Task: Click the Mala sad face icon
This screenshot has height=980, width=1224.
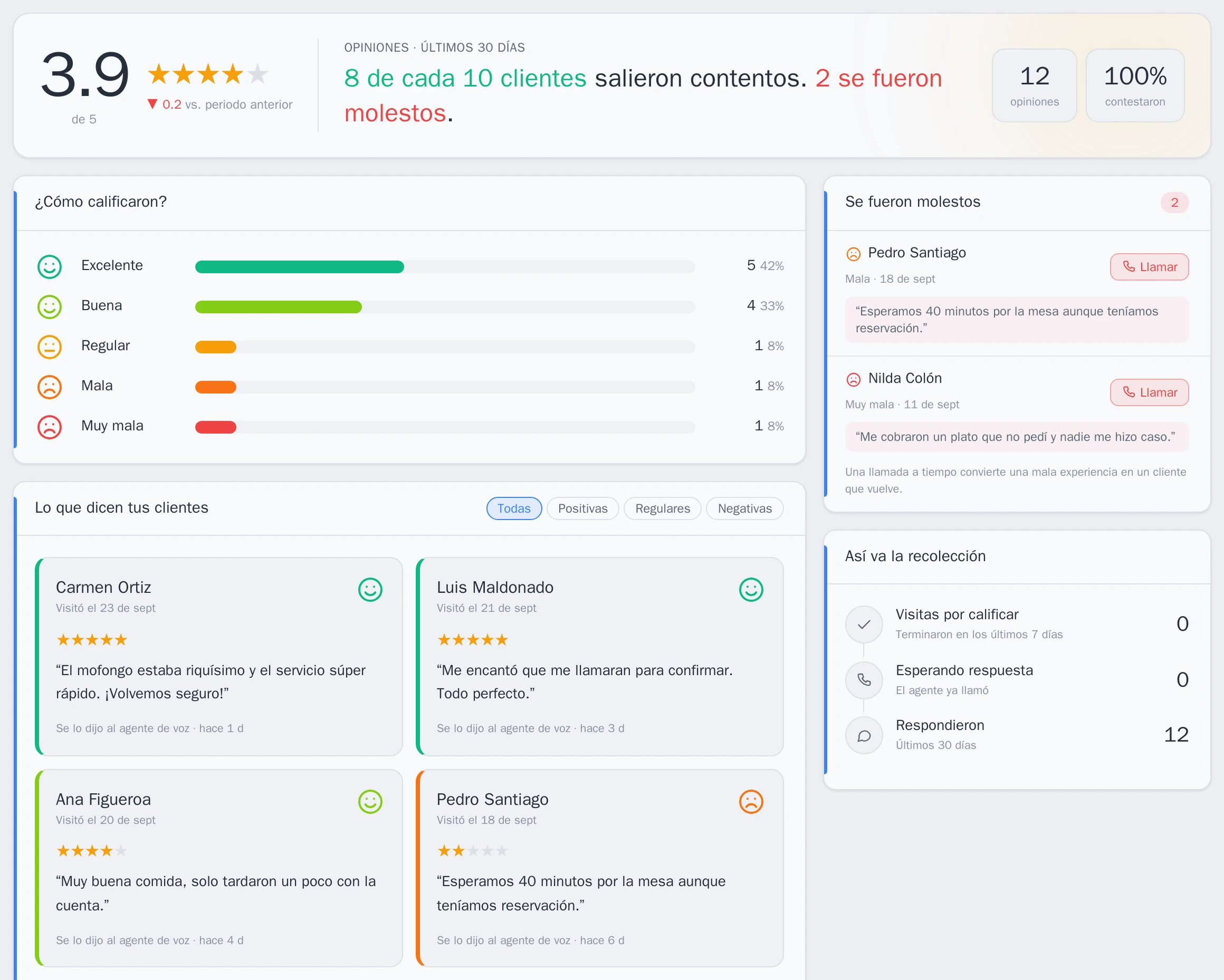Action: pyautogui.click(x=50, y=387)
